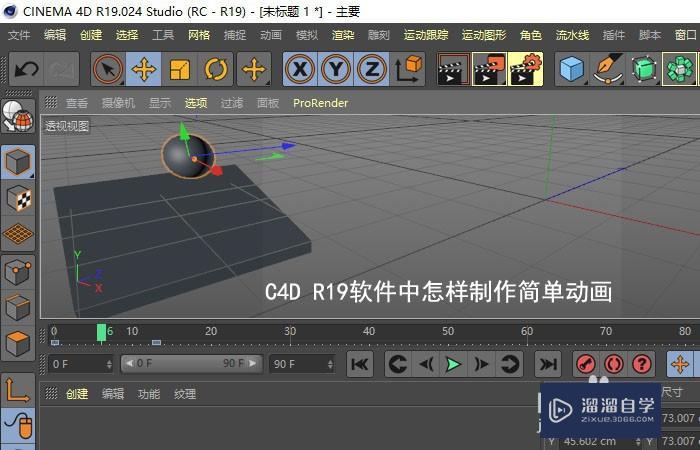Enable Axis mode L-shaped icon
This screenshot has height=450, width=700.
(18, 390)
